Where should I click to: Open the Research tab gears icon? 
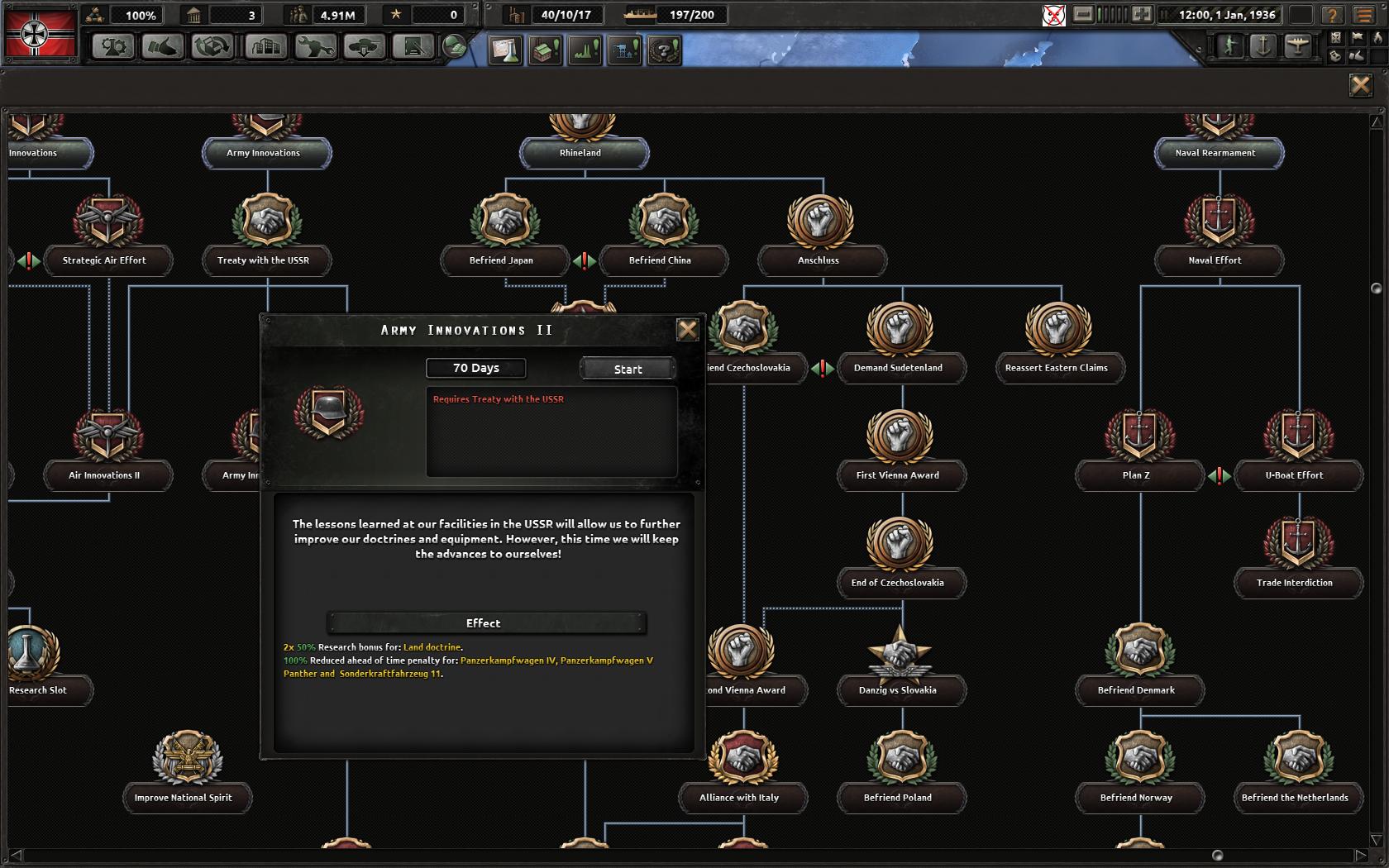[x=113, y=47]
